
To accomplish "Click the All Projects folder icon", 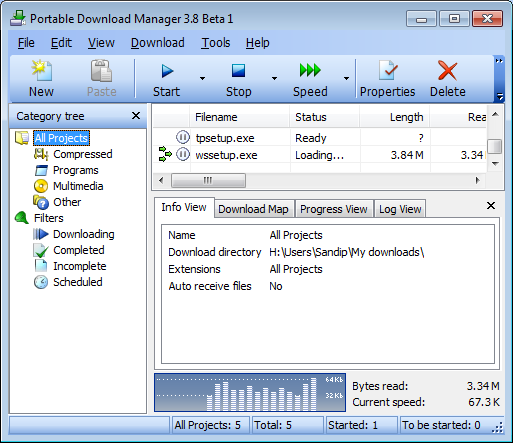I will click(x=22, y=138).
